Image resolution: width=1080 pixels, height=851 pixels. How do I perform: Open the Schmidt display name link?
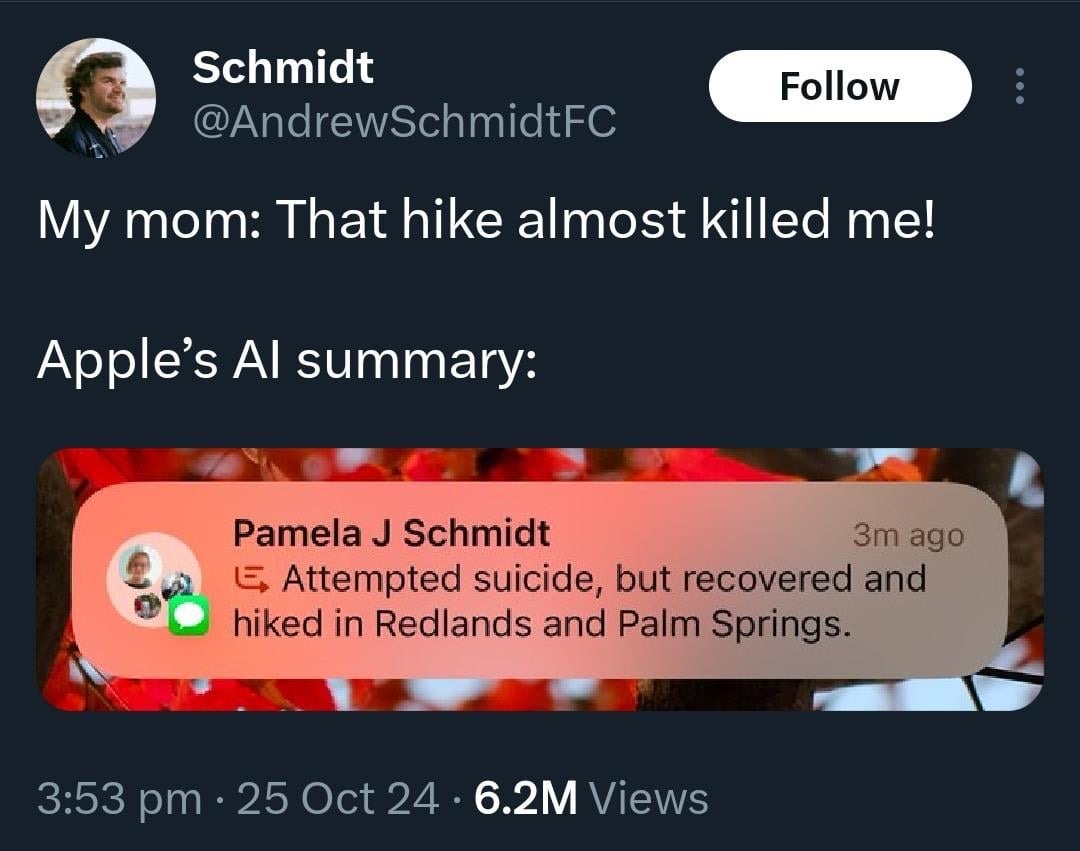click(x=283, y=67)
